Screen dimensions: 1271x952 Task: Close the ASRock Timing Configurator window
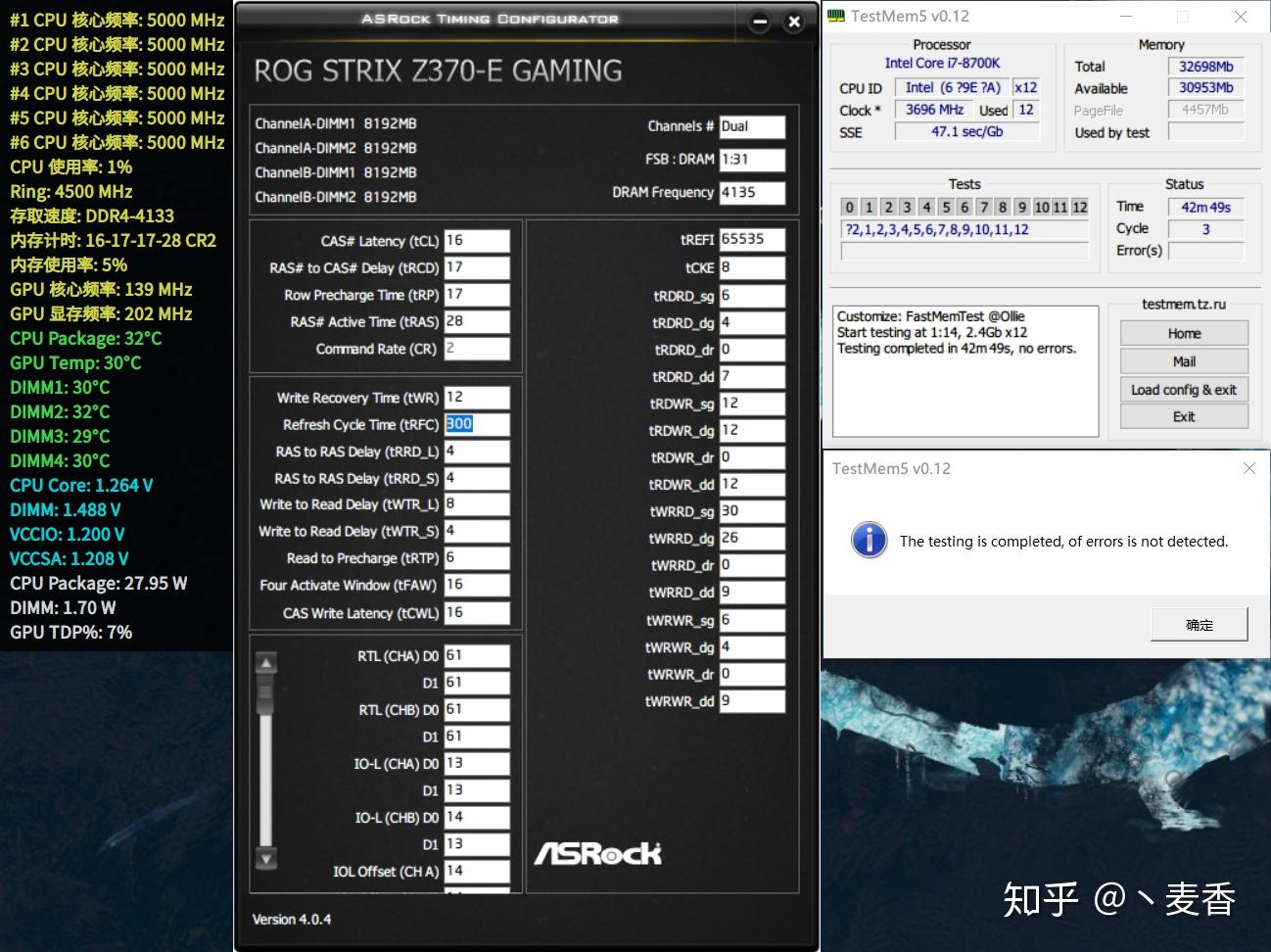pyautogui.click(x=794, y=22)
